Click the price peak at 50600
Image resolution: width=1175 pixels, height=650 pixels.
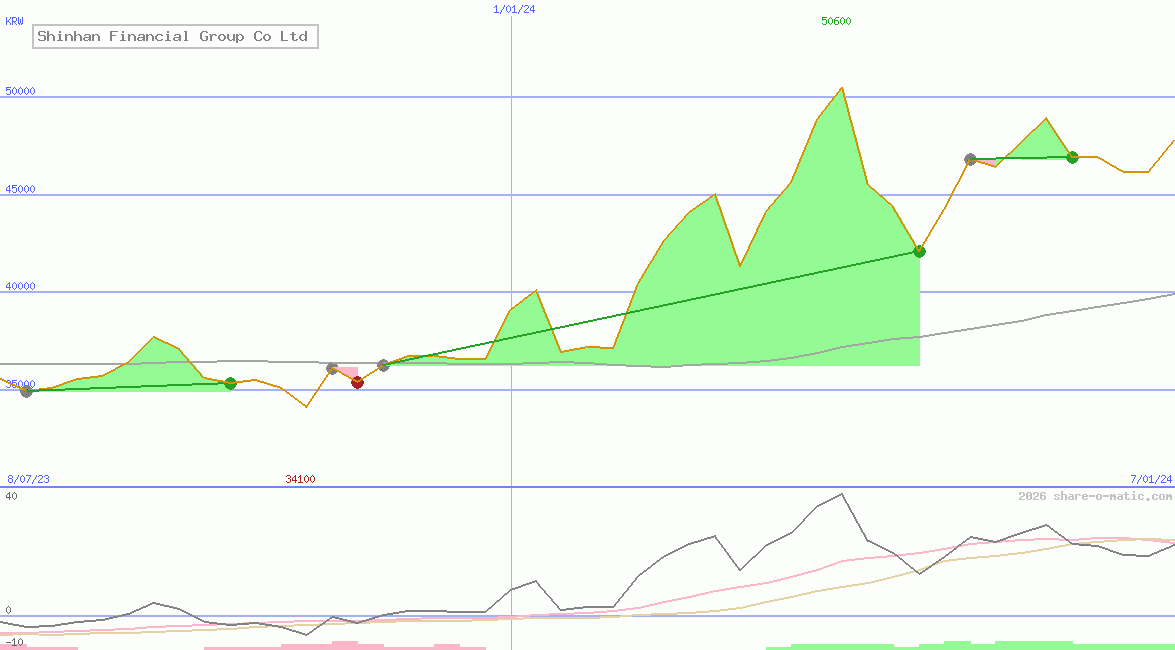pos(842,88)
